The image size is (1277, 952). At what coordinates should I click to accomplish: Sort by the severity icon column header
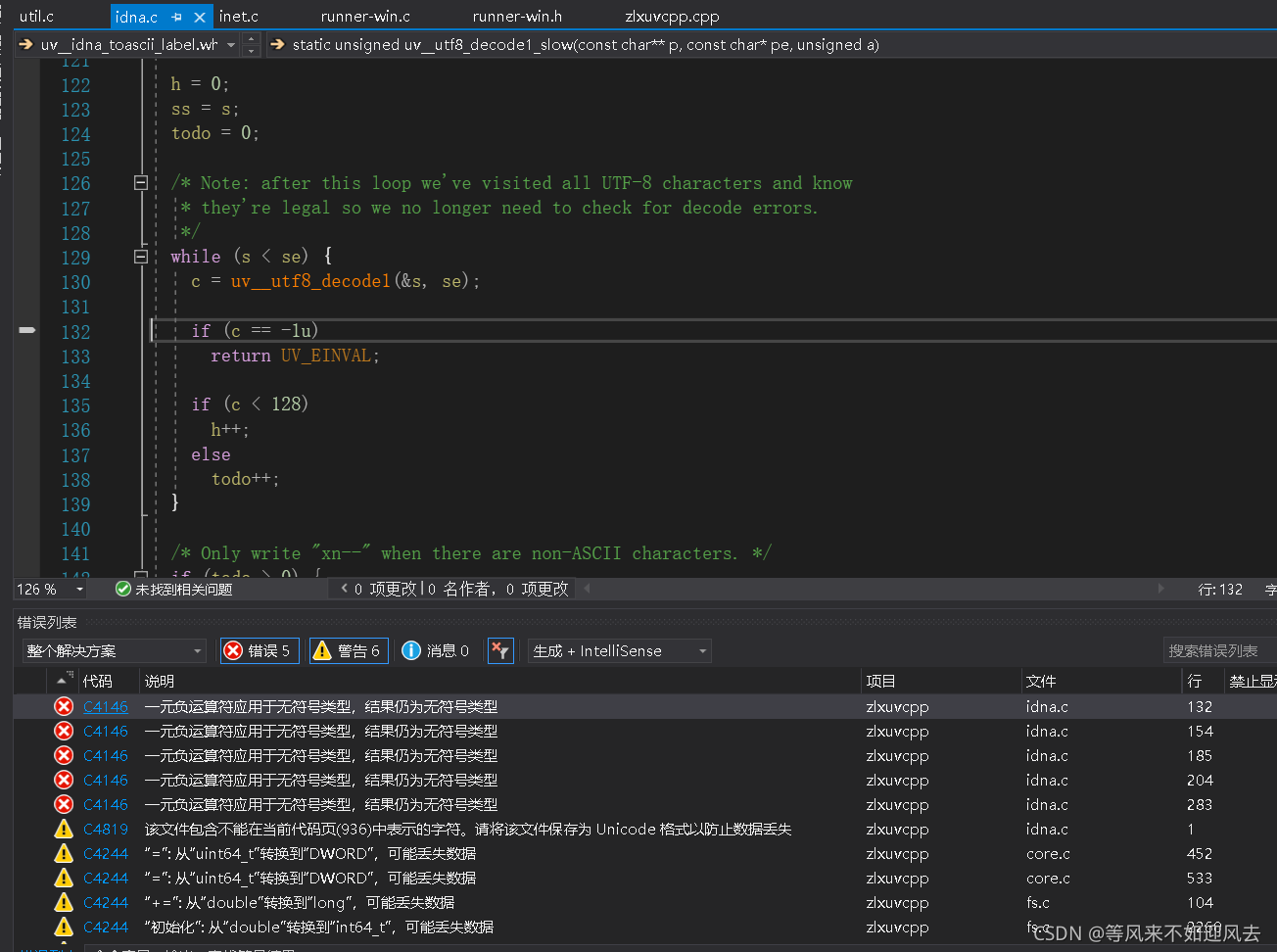click(x=63, y=681)
